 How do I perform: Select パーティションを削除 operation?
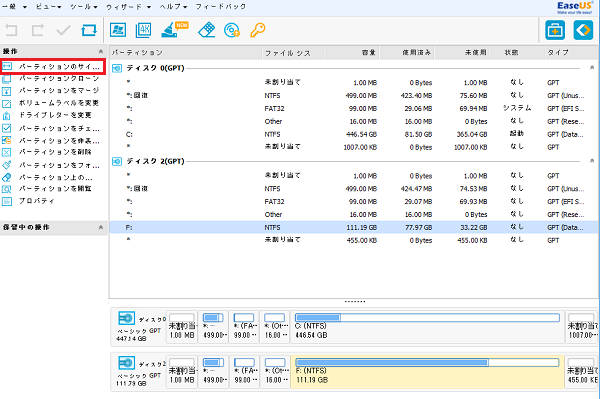coord(48,152)
